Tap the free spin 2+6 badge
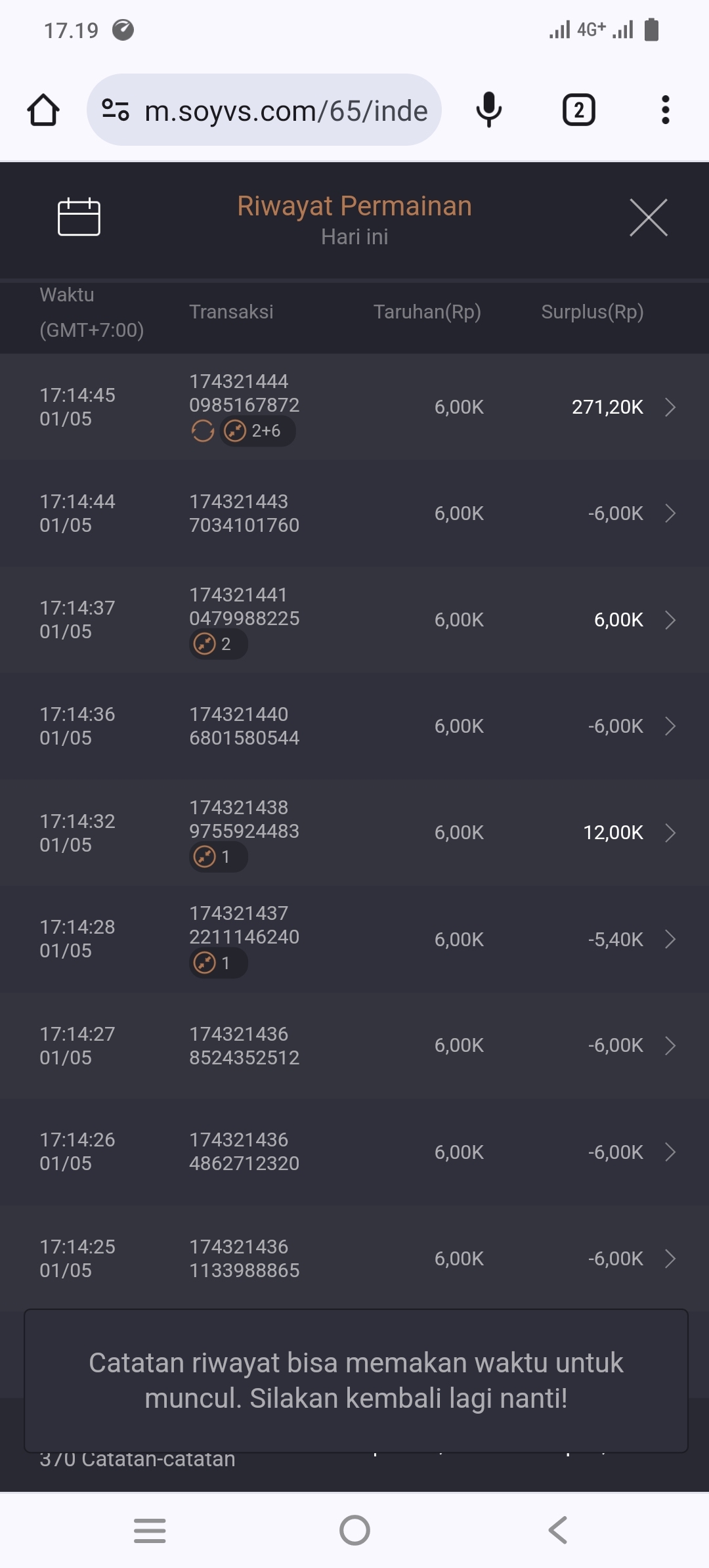709x1568 pixels. 257,431
